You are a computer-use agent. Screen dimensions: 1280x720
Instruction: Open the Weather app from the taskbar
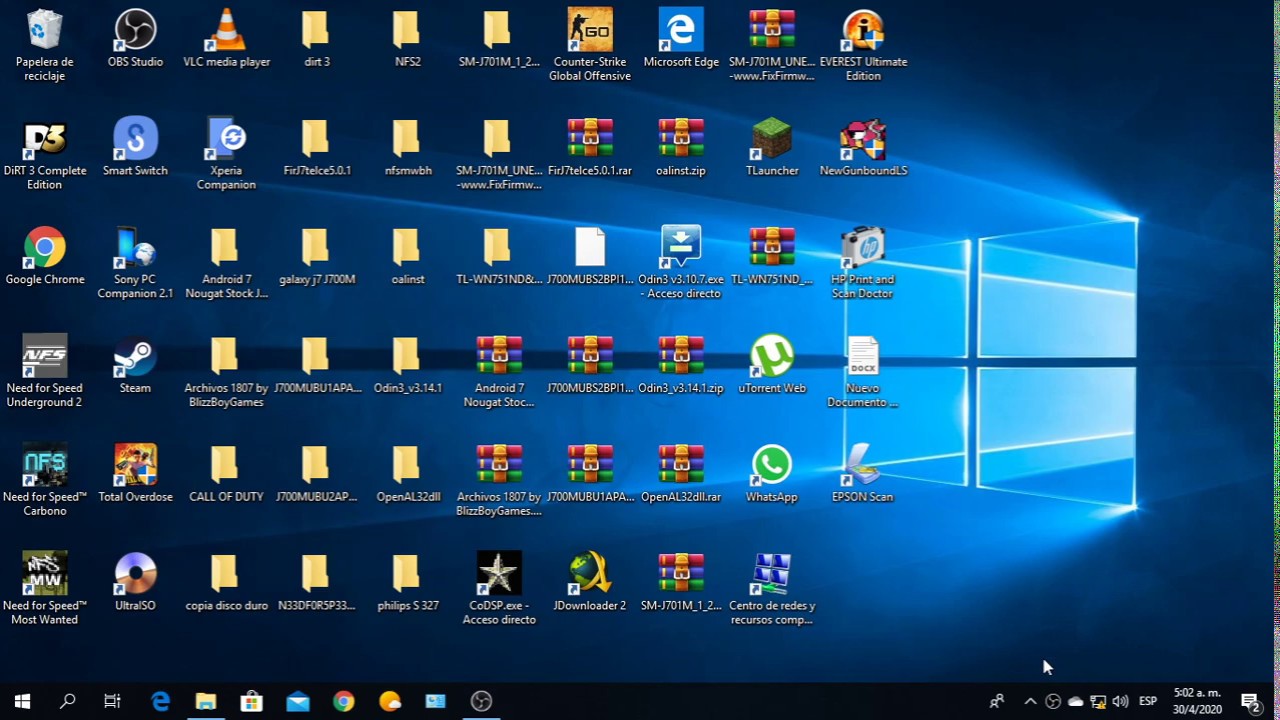pos(390,701)
